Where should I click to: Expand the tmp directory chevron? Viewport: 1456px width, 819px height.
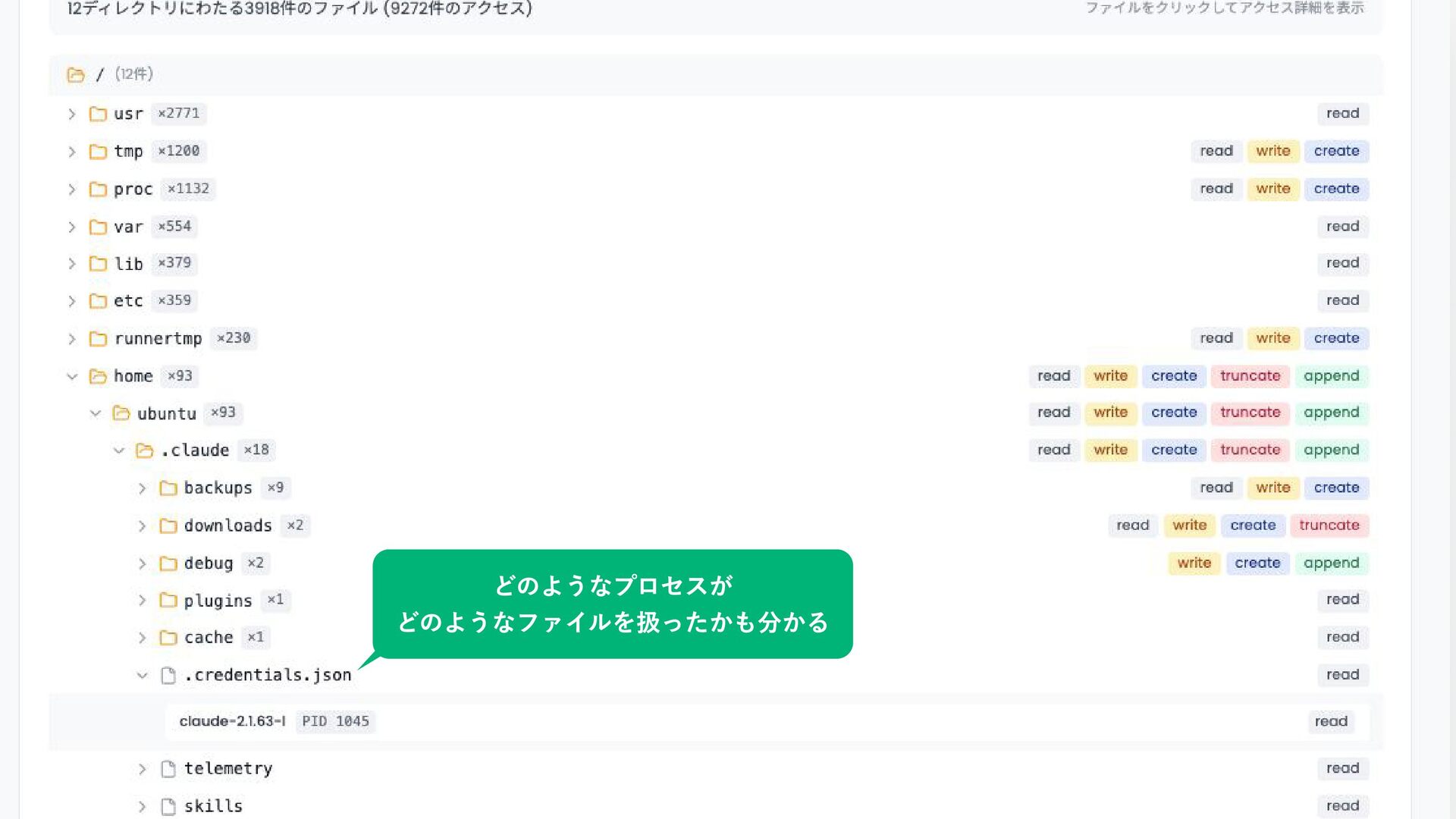pyautogui.click(x=72, y=152)
